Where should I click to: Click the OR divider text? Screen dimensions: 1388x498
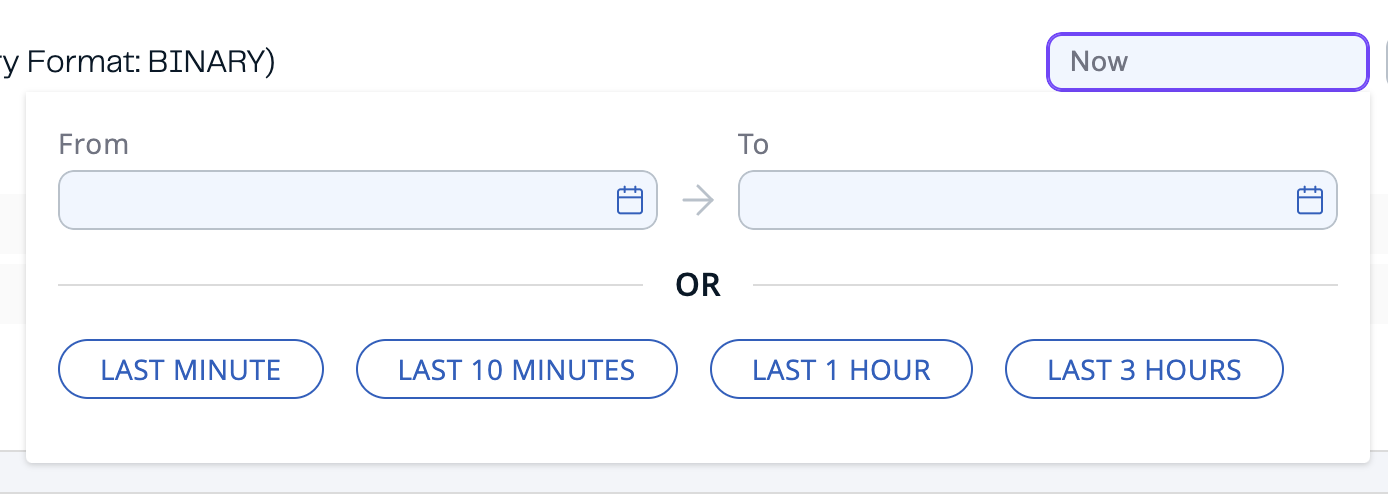[x=698, y=285]
